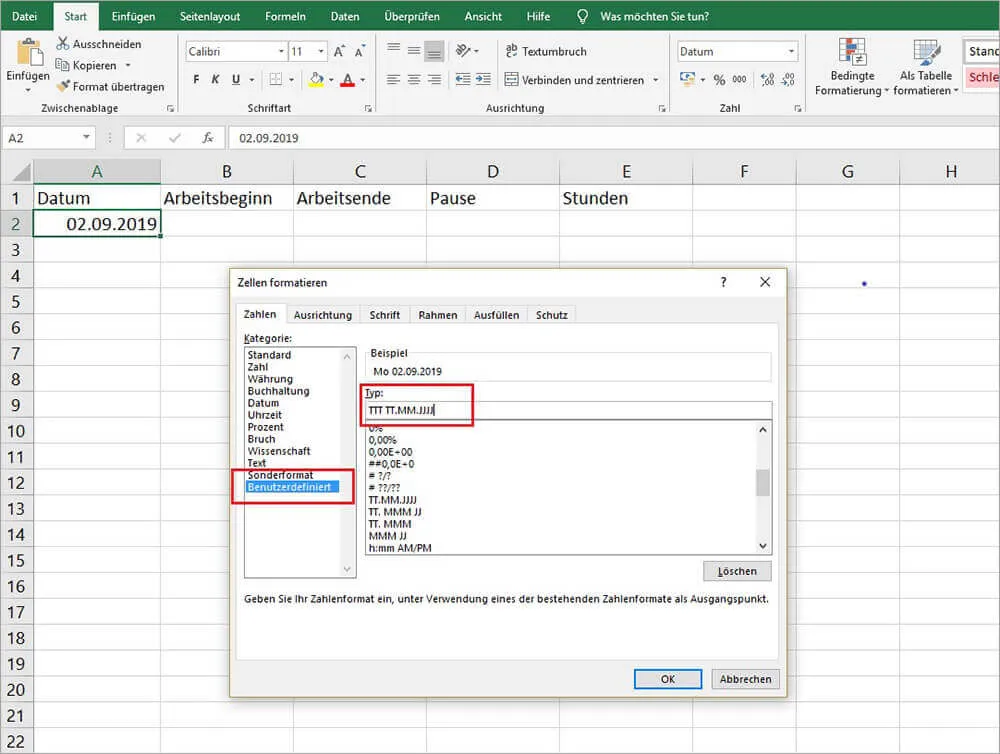Open the Formeln ribbon tab
This screenshot has width=1000, height=754.
285,16
